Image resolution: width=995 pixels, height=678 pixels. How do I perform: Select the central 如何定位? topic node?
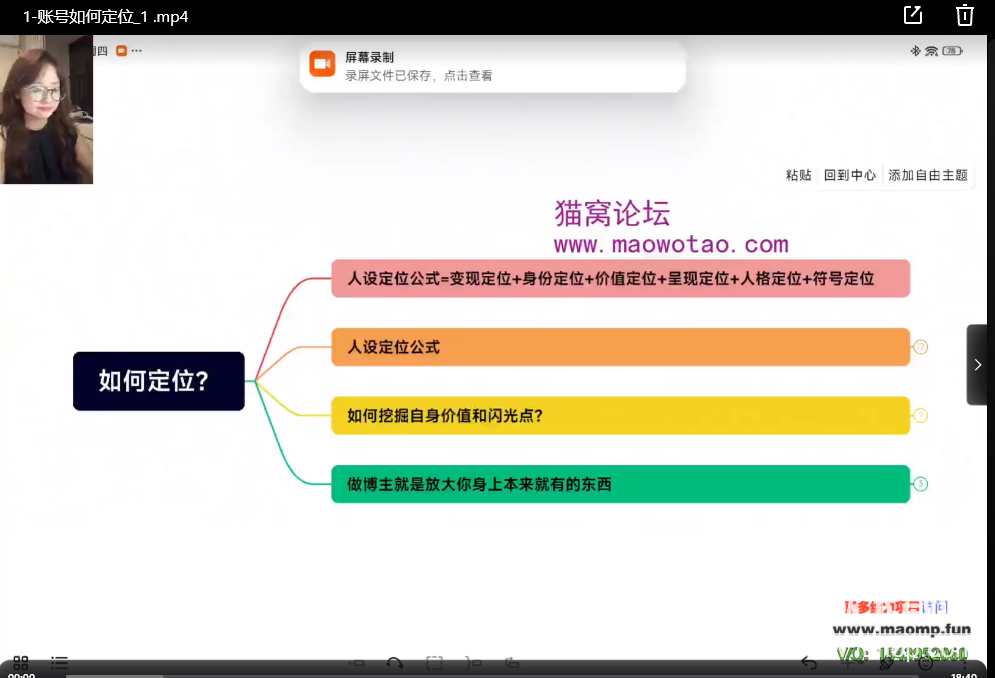tap(158, 381)
